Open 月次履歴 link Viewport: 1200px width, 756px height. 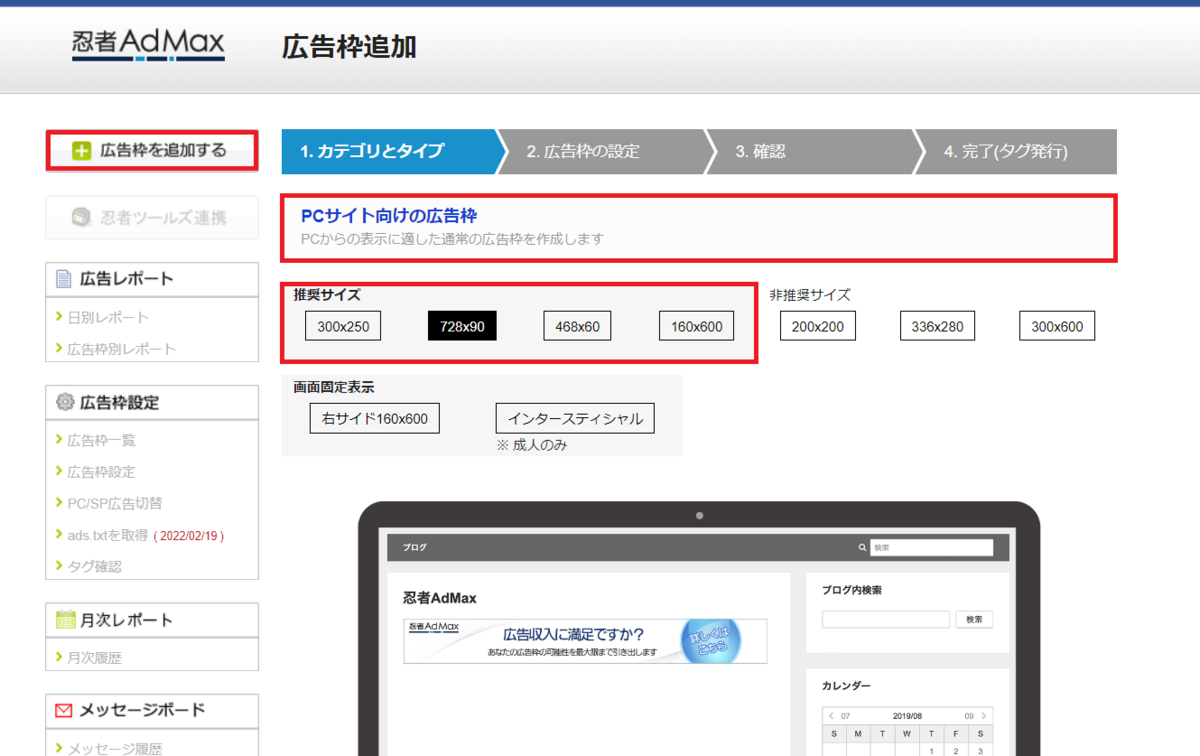94,658
